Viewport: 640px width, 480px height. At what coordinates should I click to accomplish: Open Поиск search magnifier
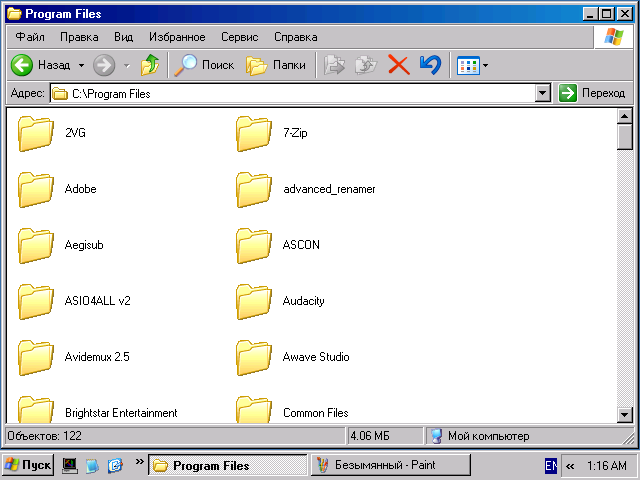(185, 65)
